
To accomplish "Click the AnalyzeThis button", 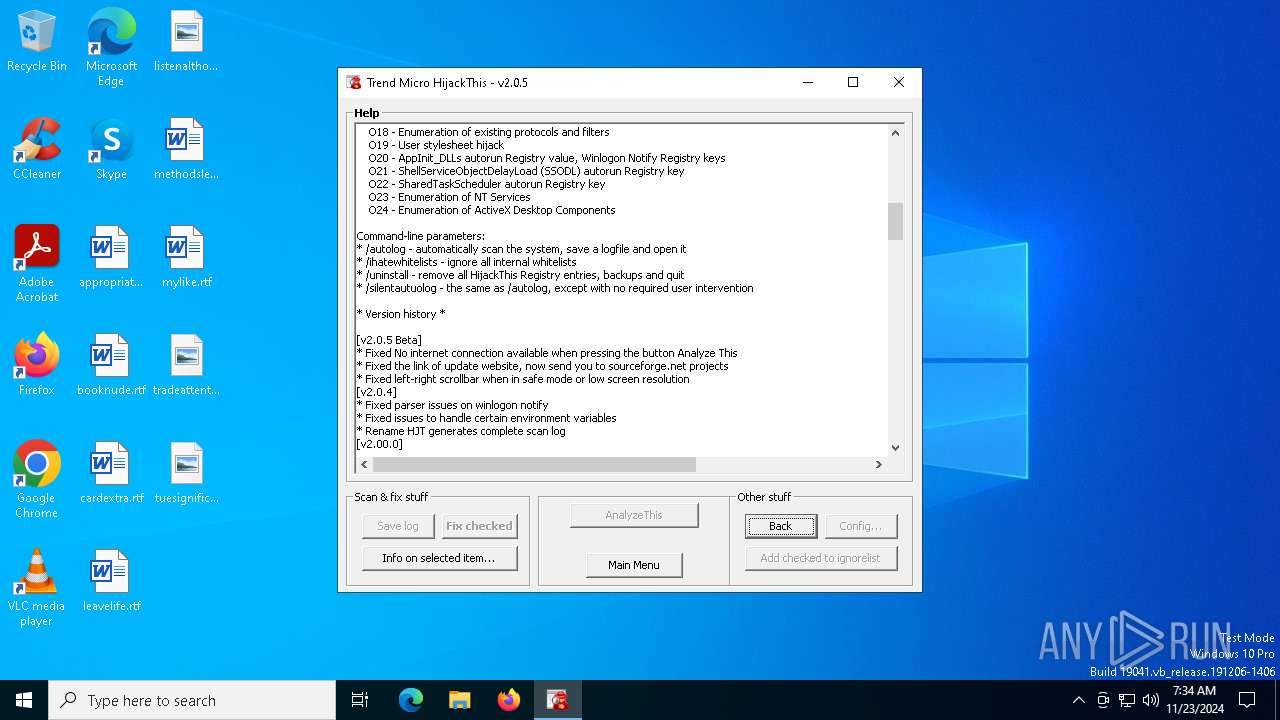I will 634,515.
